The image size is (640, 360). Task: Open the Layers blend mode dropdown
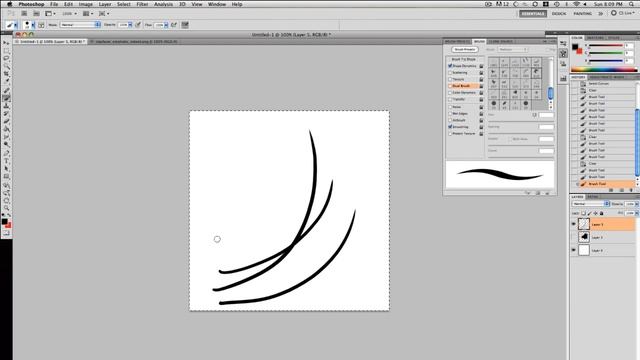pyautogui.click(x=591, y=204)
